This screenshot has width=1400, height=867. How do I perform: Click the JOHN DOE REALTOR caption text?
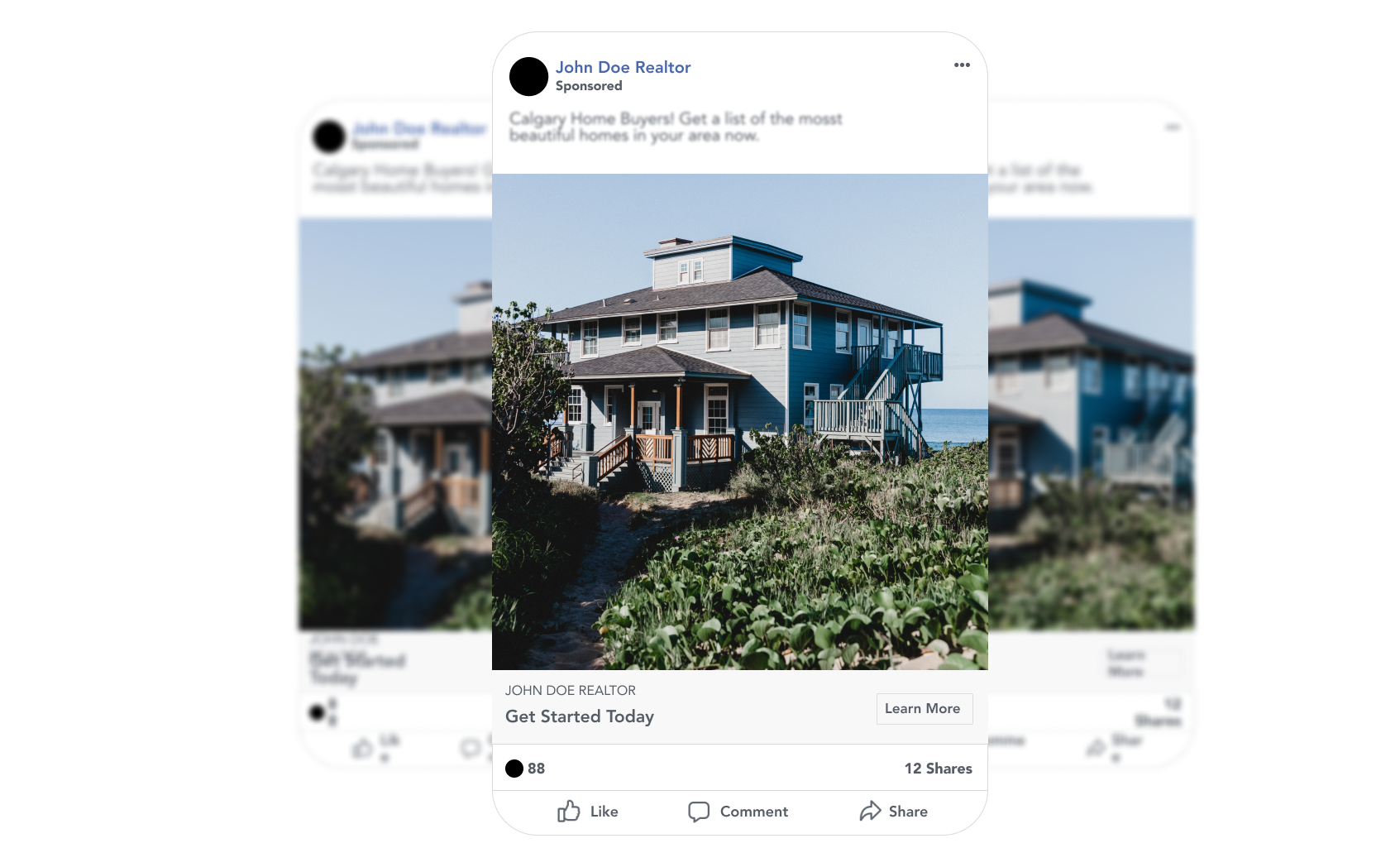pos(571,690)
